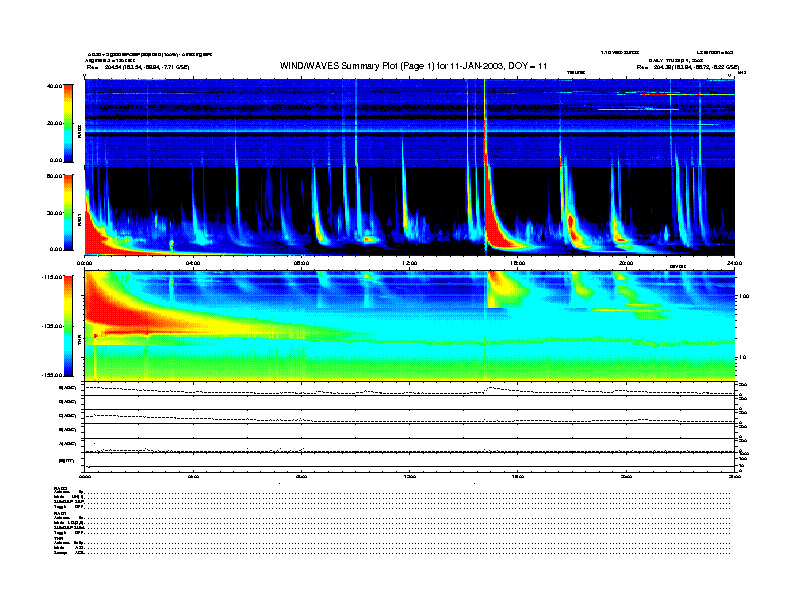Click the 20.00 label on RAD2 scale
This screenshot has height=612, width=792.
pyautogui.click(x=55, y=123)
